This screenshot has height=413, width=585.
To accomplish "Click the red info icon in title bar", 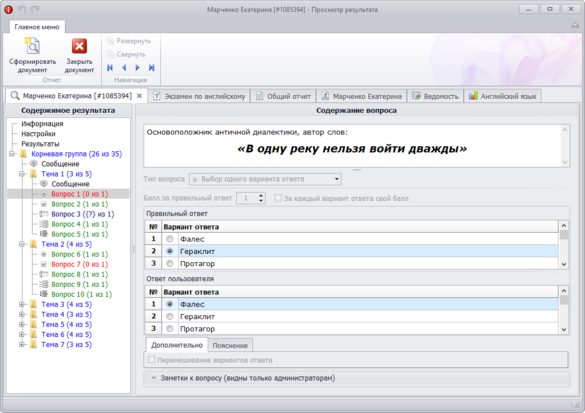I will 8,10.
